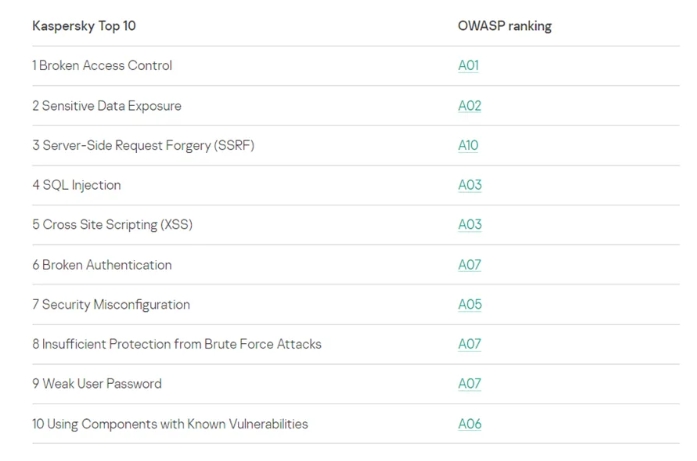Open the A10 link for SSRF

click(468, 145)
